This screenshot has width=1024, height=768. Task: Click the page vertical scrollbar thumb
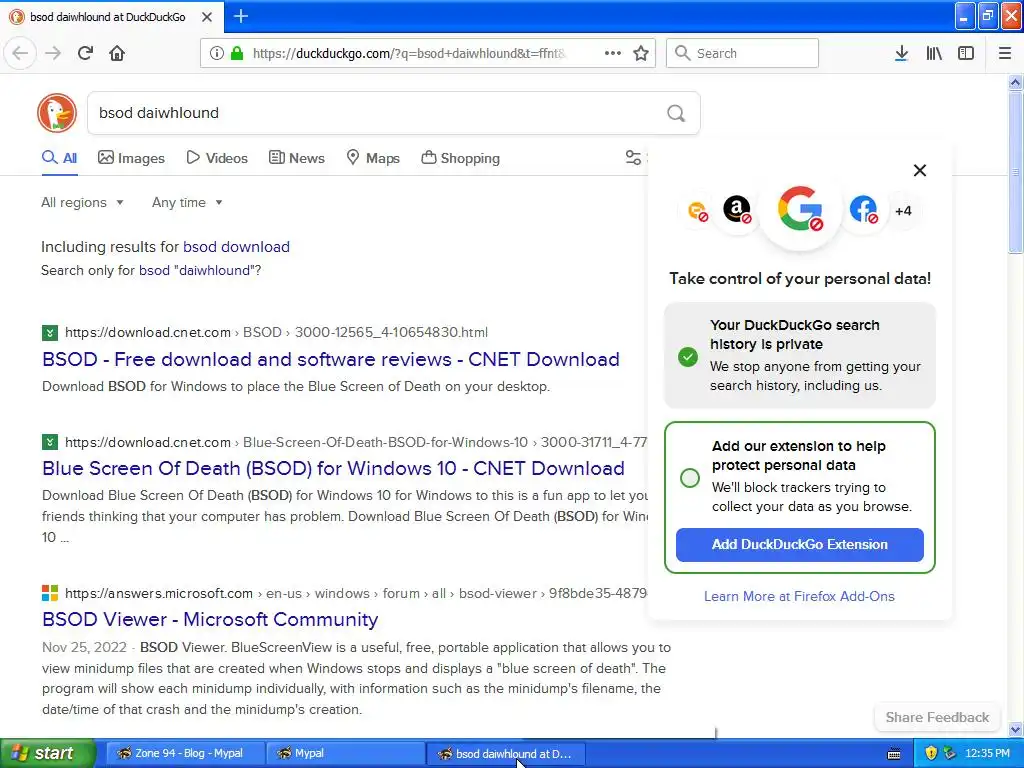(1015, 172)
